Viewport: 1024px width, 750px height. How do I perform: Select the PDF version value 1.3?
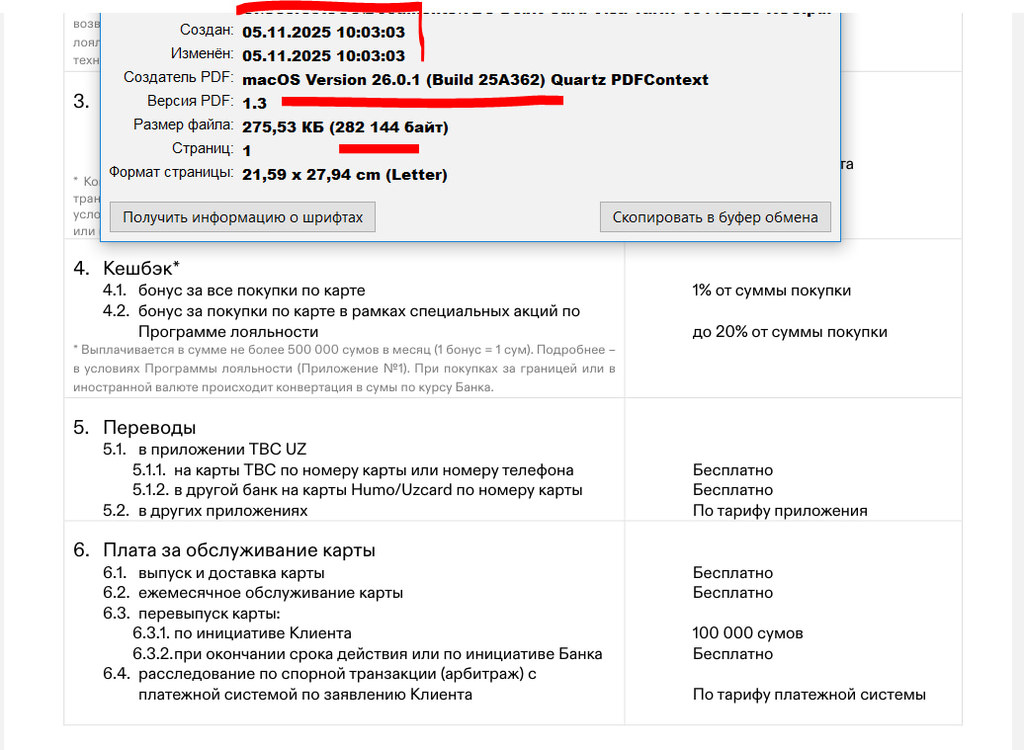click(x=254, y=103)
